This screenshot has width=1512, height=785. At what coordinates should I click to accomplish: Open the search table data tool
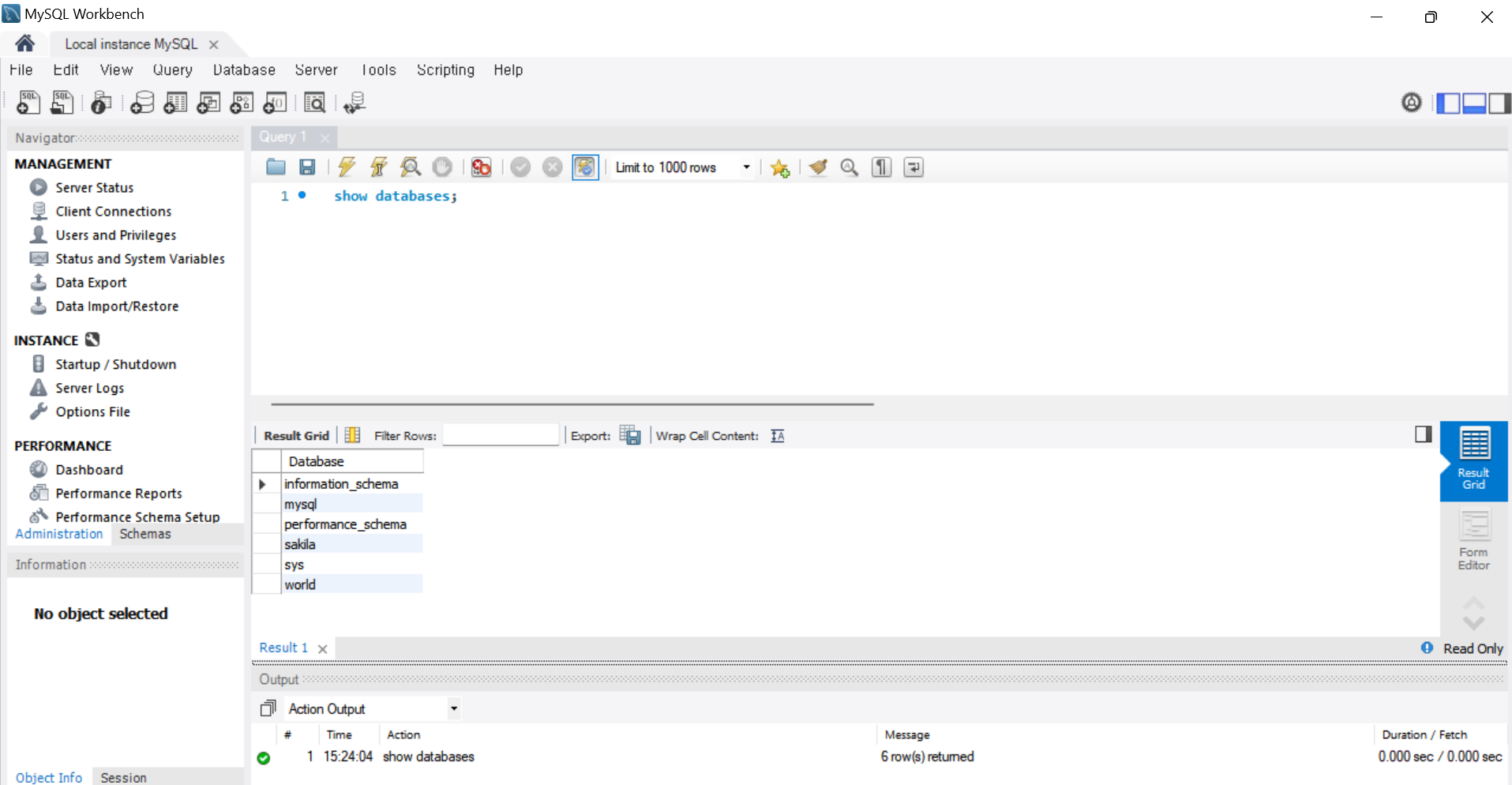click(x=314, y=103)
